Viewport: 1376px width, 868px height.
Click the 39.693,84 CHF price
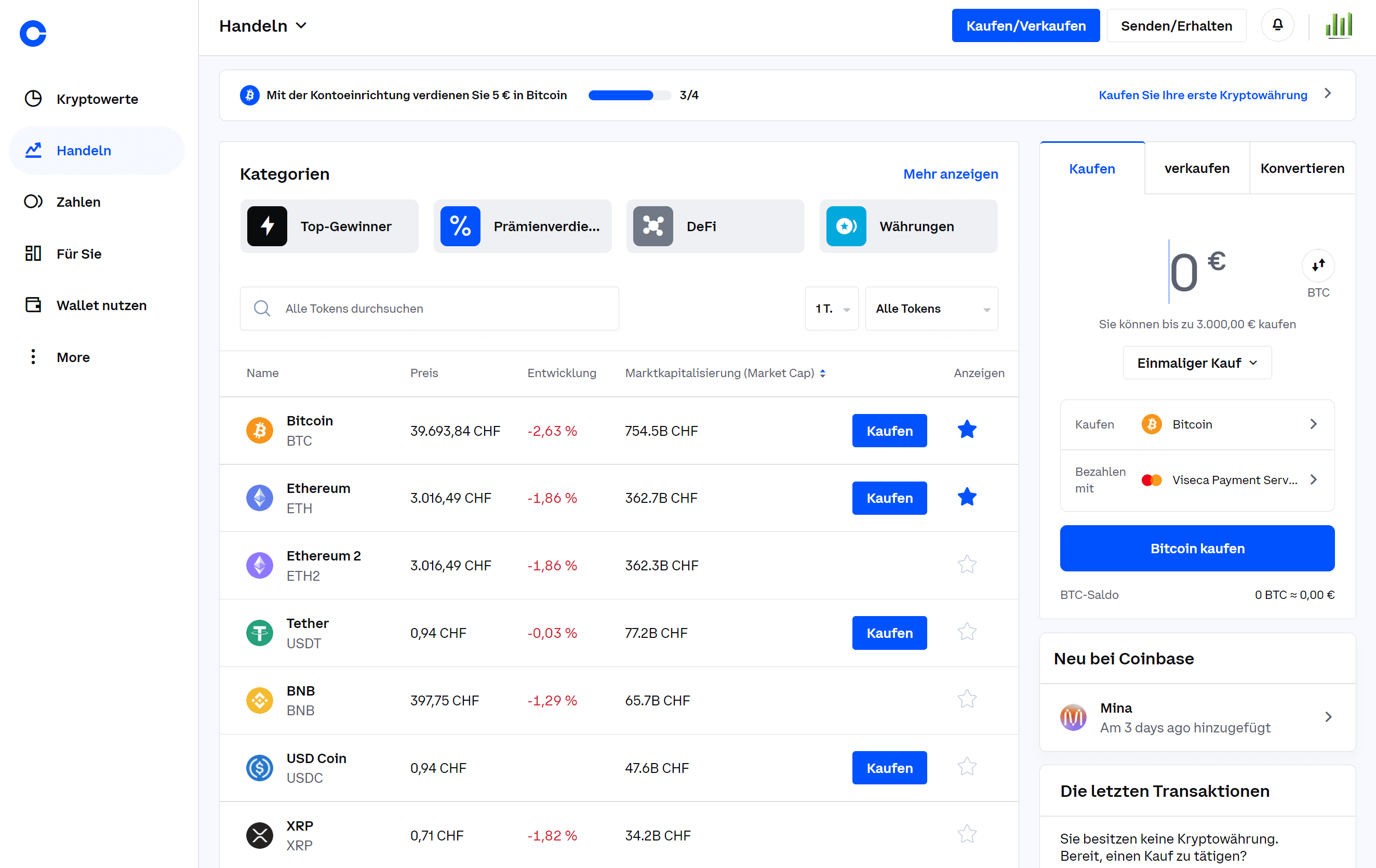click(455, 431)
